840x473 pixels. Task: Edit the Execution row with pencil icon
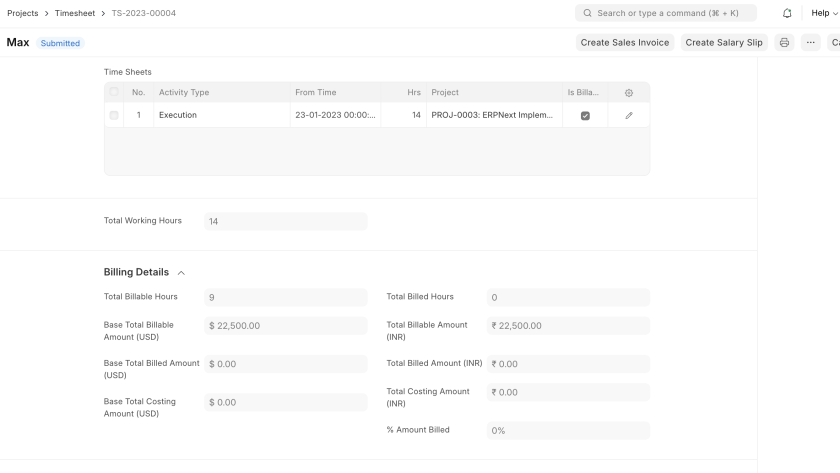629,116
